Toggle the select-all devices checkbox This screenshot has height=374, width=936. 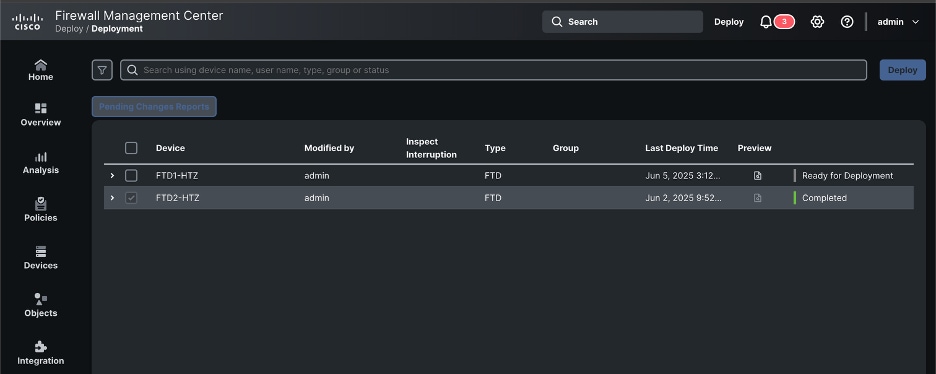point(131,148)
